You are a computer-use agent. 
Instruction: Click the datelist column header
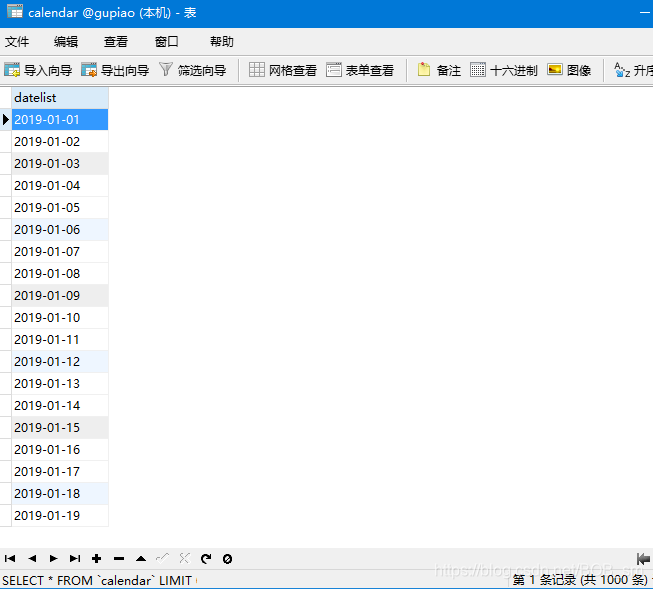[60, 98]
